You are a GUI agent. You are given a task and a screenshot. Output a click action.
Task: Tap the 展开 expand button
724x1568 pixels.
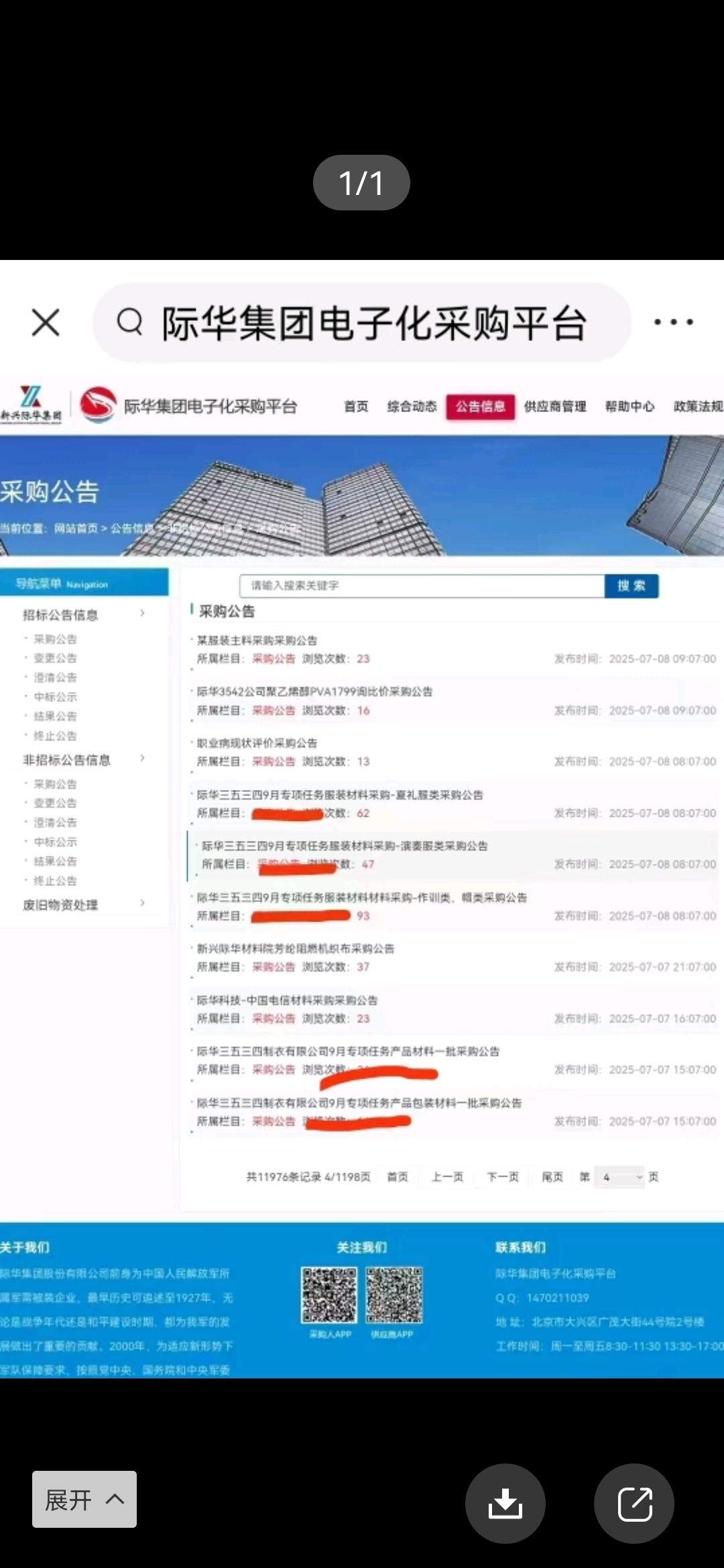(x=84, y=1499)
